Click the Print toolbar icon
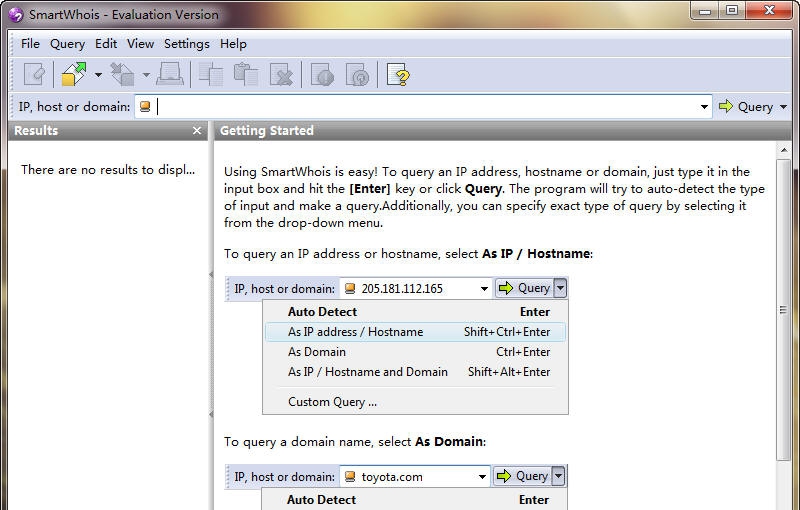Image resolution: width=800 pixels, height=510 pixels. click(x=170, y=75)
